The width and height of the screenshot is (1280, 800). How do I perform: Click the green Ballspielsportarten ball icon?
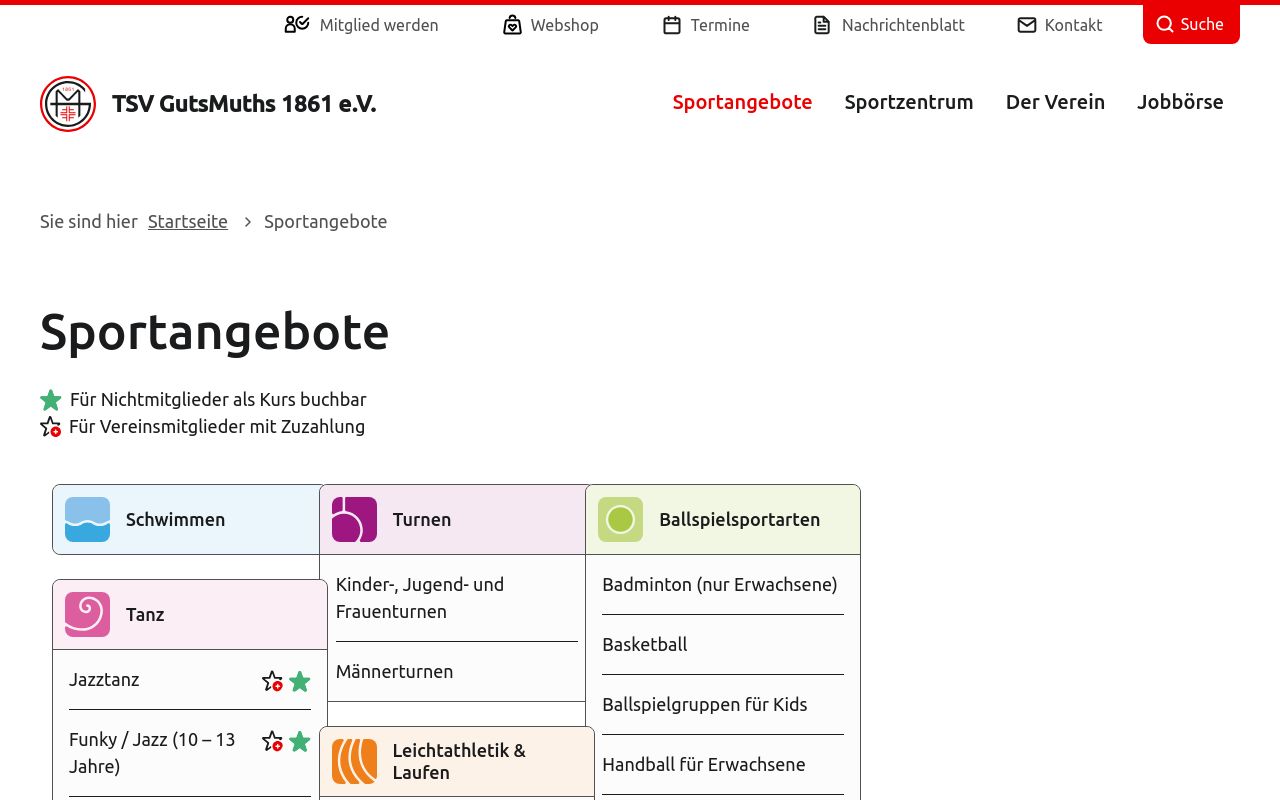(x=620, y=520)
